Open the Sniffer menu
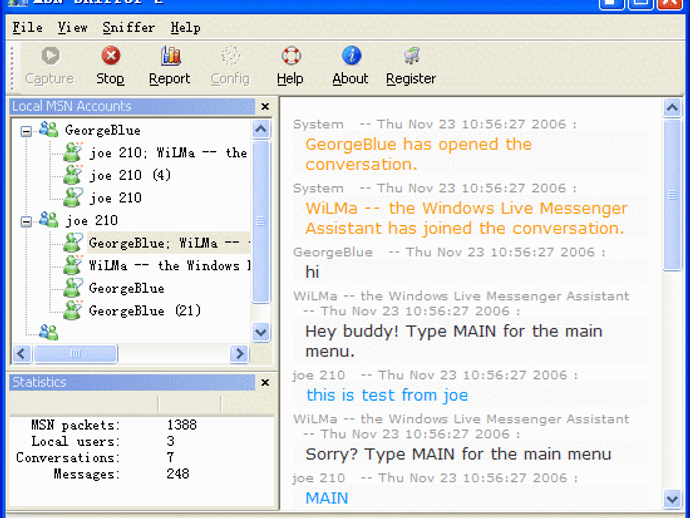 tap(128, 28)
